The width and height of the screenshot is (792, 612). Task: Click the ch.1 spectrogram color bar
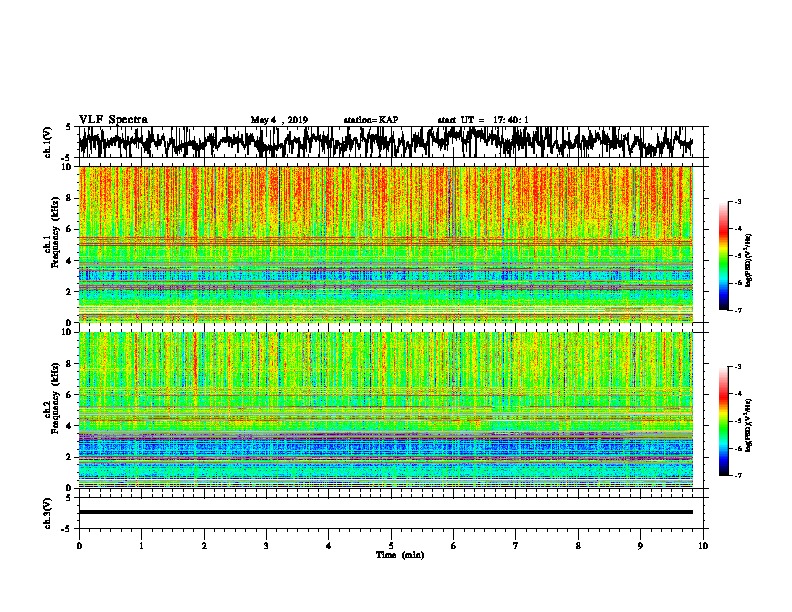tap(723, 256)
